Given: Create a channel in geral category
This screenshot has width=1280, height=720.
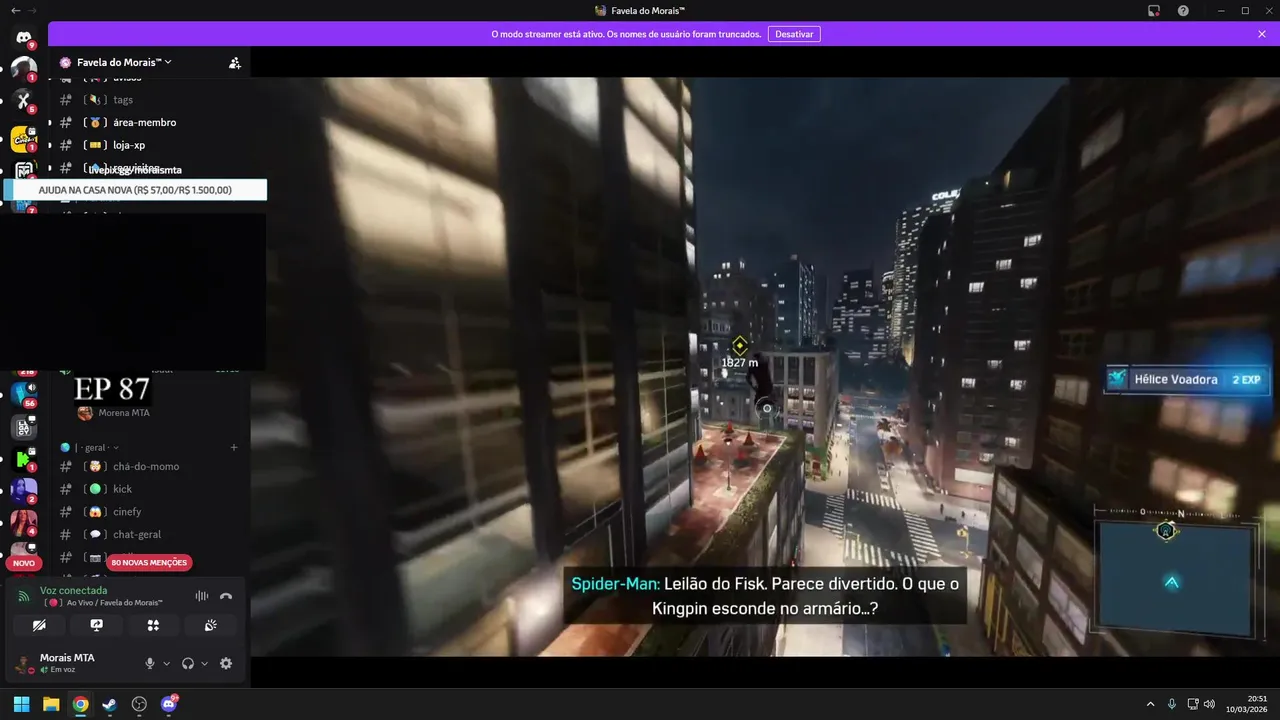Looking at the screenshot, I should pyautogui.click(x=234, y=447).
